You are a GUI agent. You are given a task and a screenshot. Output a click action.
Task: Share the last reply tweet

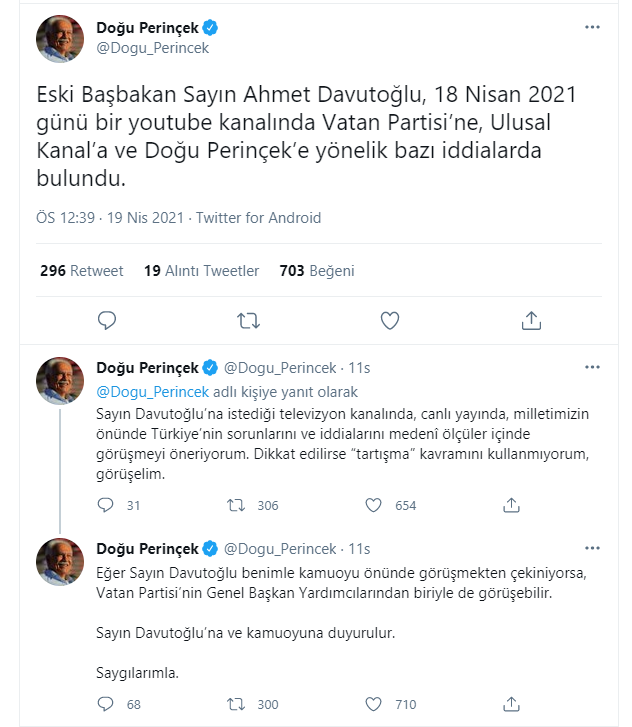pyautogui.click(x=511, y=704)
